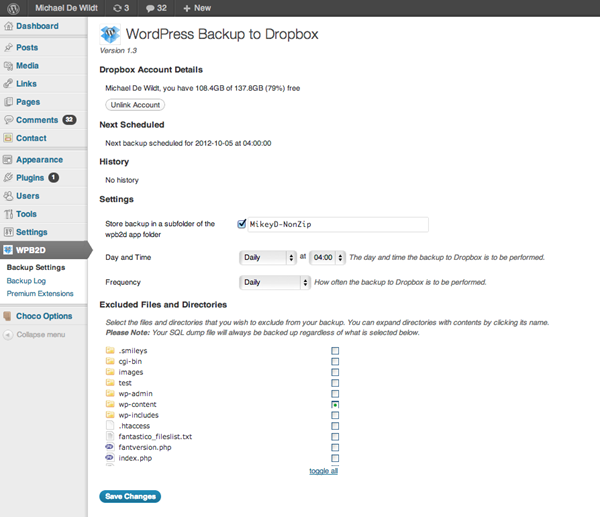Open the Dashboard link text
600x517 pixels.
[x=38, y=26]
